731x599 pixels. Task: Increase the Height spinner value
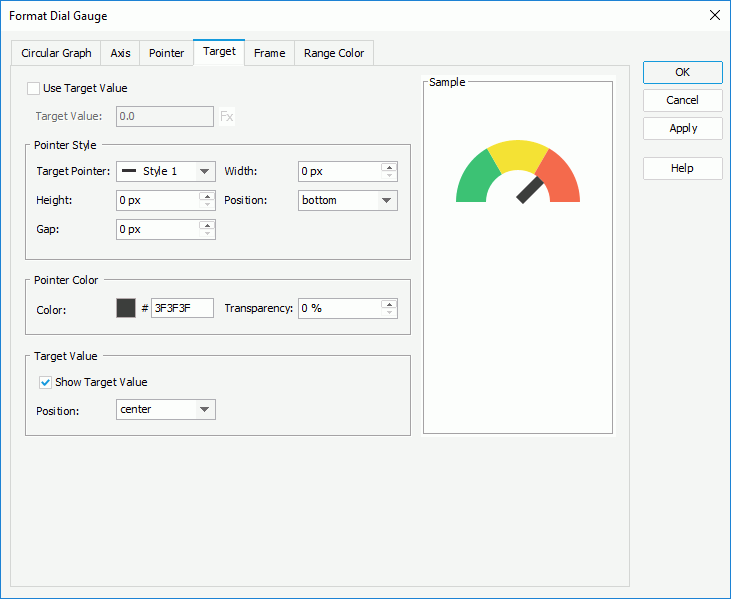tap(207, 196)
